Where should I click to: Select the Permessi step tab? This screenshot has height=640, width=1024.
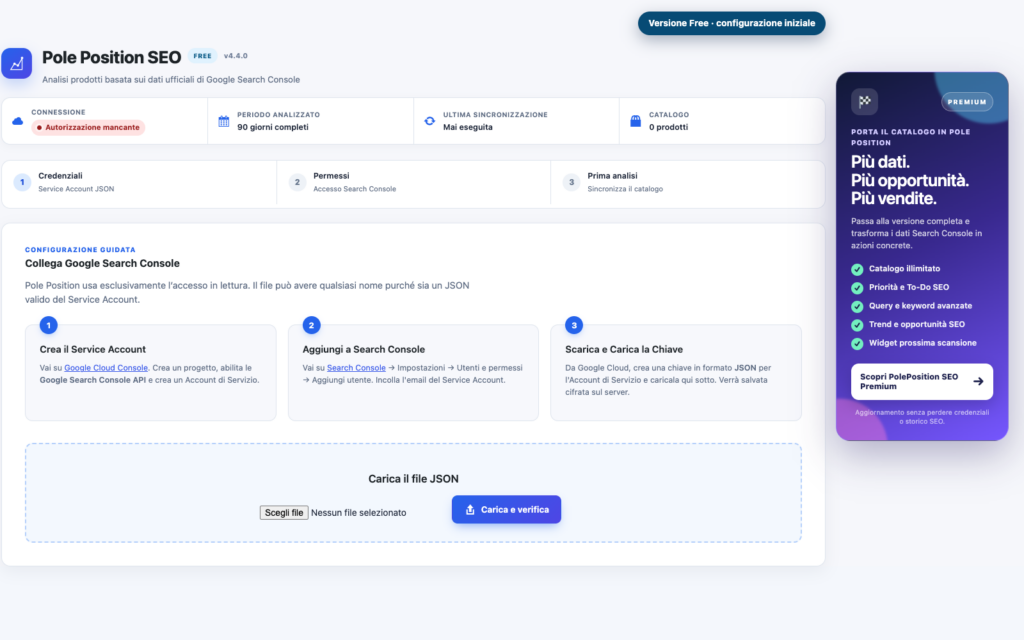tap(413, 182)
